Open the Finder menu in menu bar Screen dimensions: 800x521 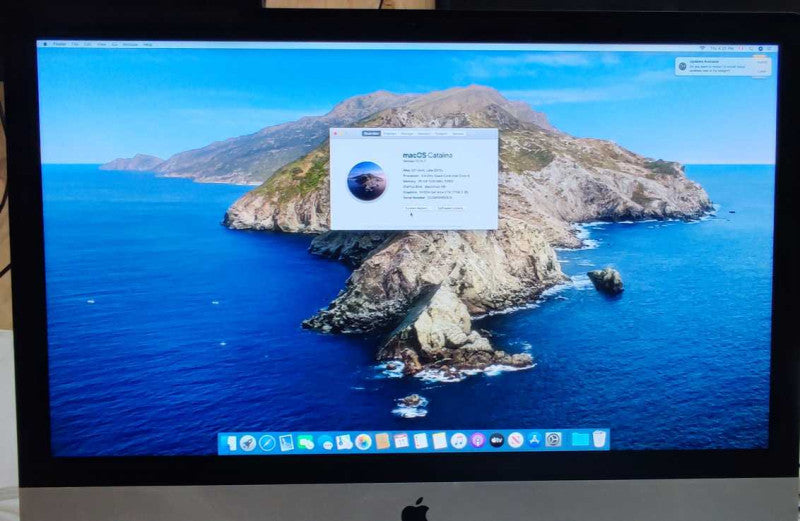pyautogui.click(x=60, y=44)
